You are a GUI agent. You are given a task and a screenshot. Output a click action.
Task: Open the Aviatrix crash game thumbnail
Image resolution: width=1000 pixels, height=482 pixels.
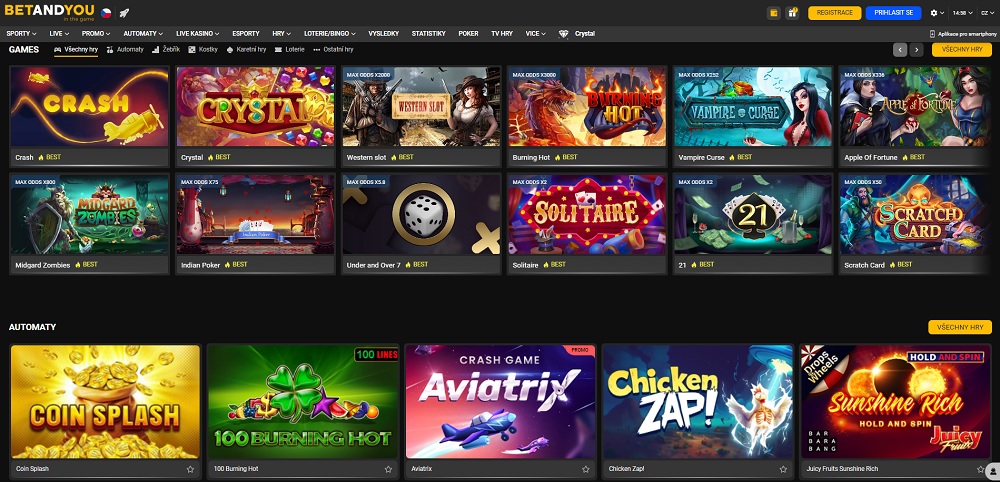click(501, 402)
